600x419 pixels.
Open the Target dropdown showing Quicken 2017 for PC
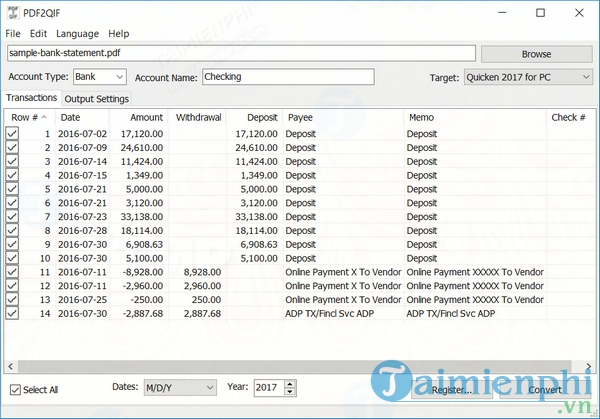click(x=528, y=77)
